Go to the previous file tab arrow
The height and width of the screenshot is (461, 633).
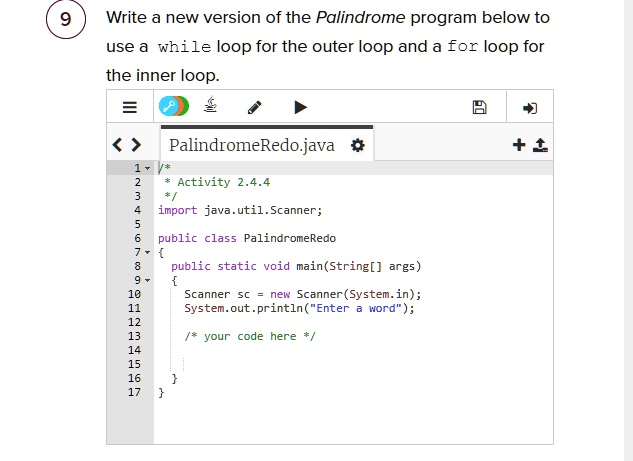tap(119, 146)
